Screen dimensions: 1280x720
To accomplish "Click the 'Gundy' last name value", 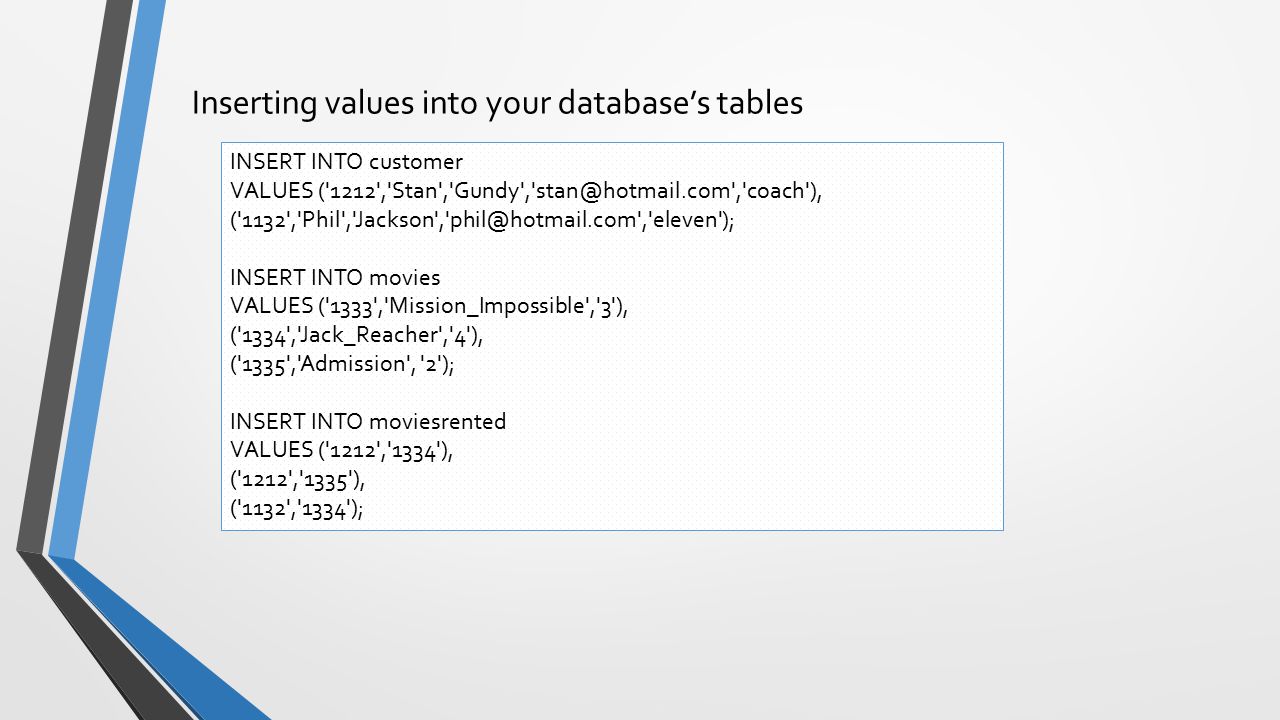I will pyautogui.click(x=489, y=191).
